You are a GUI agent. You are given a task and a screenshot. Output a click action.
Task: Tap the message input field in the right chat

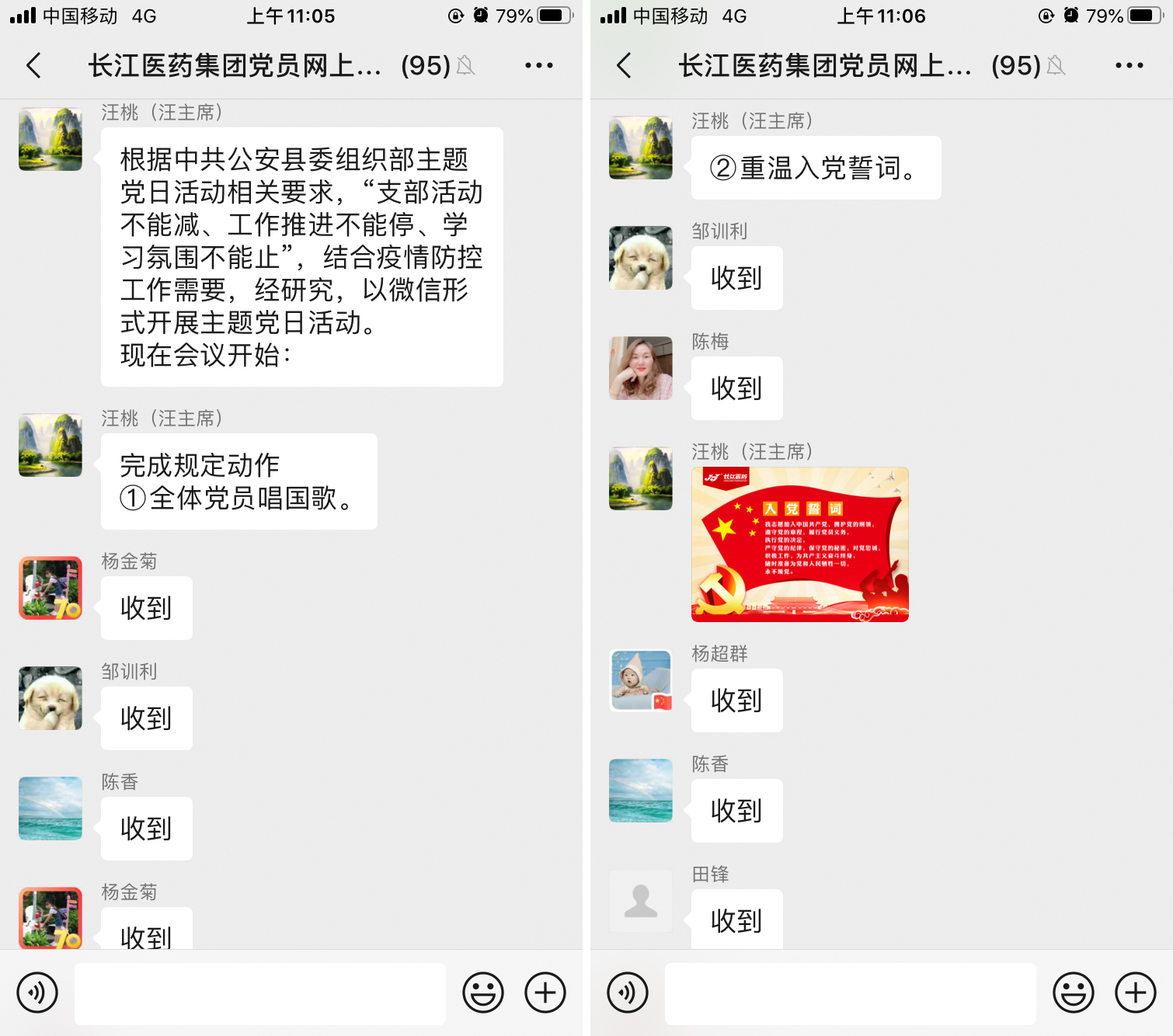pyautogui.click(x=851, y=993)
